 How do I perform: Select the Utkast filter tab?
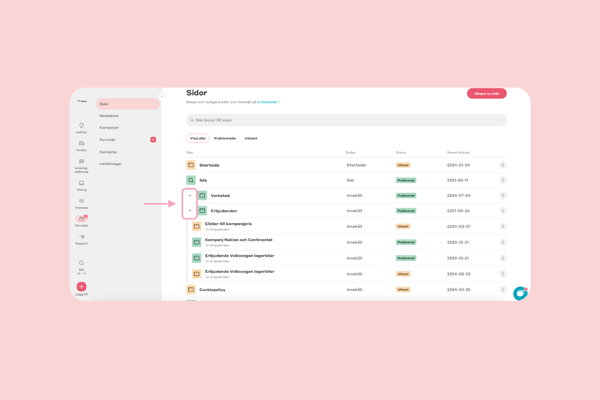pos(251,138)
